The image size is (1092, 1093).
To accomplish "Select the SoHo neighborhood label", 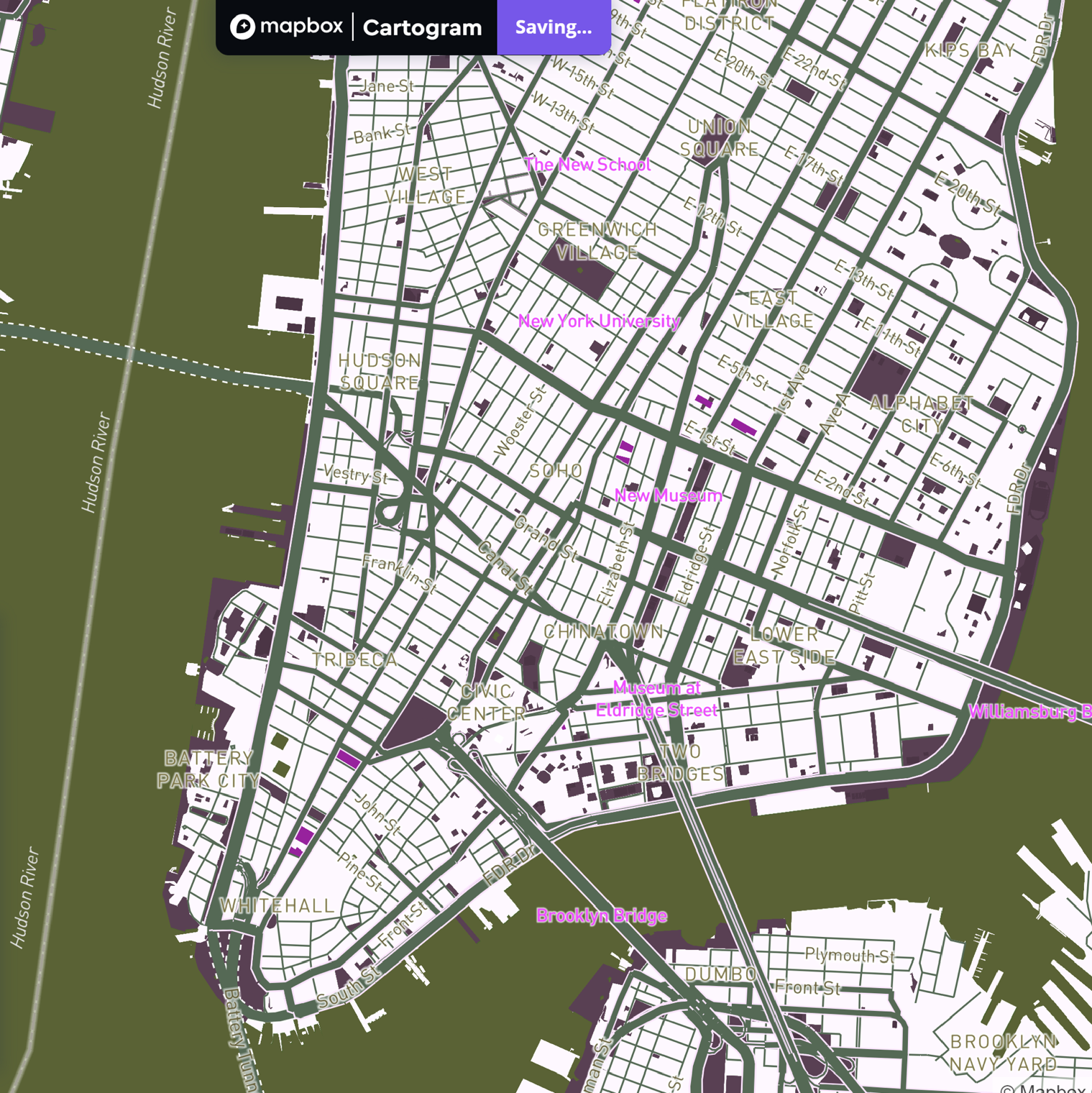I will 556,471.
